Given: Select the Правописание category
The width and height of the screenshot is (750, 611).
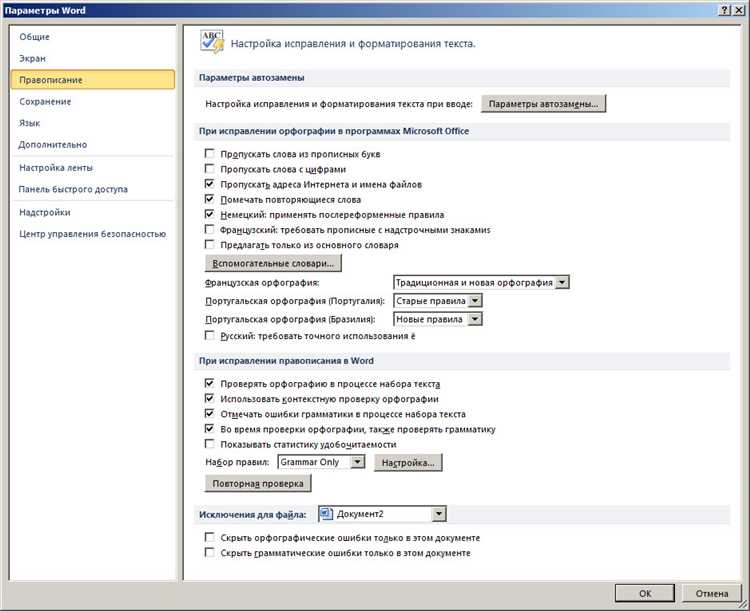Looking at the screenshot, I should tap(93, 79).
